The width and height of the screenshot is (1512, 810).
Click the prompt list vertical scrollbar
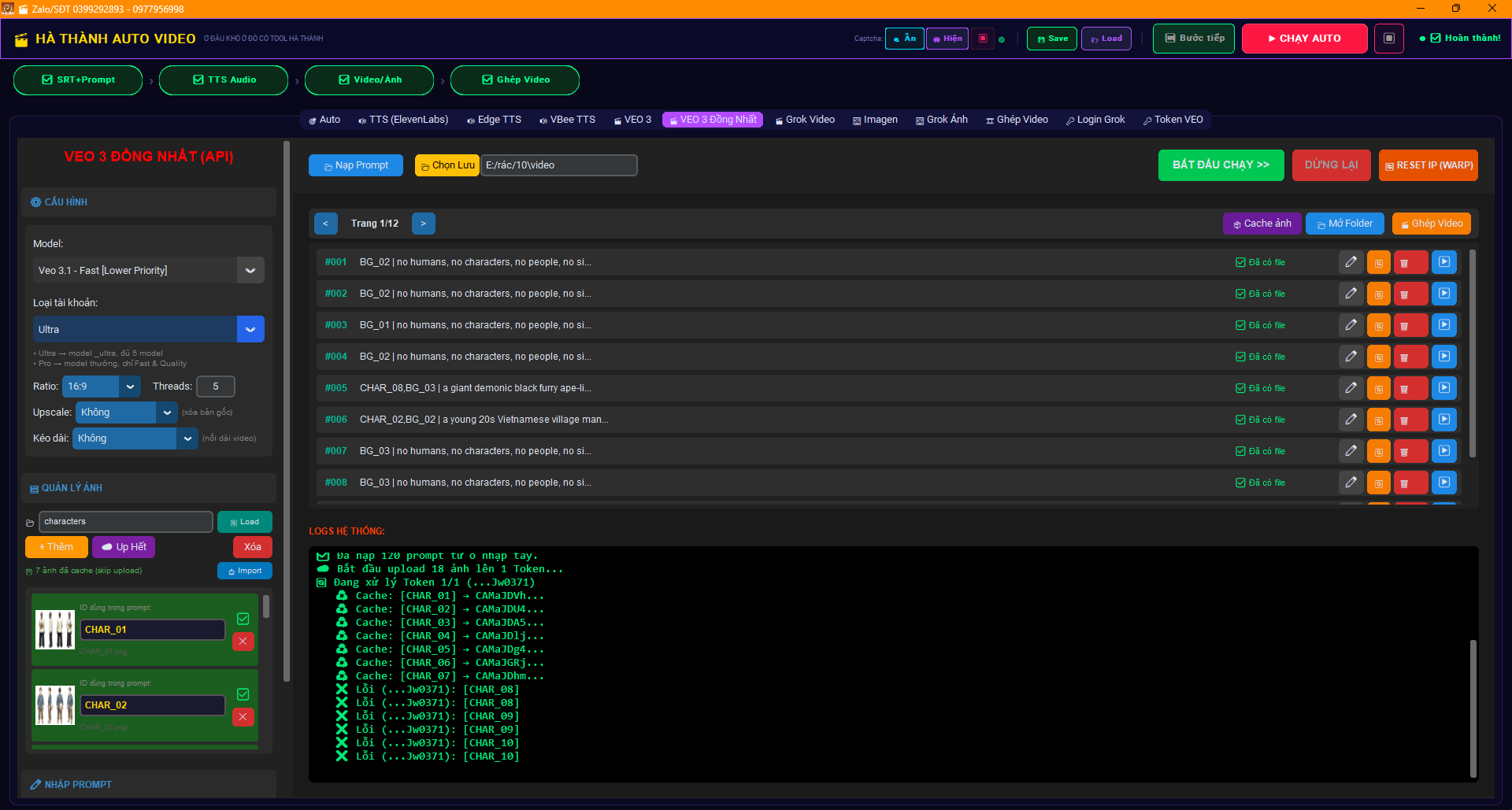point(1472,354)
